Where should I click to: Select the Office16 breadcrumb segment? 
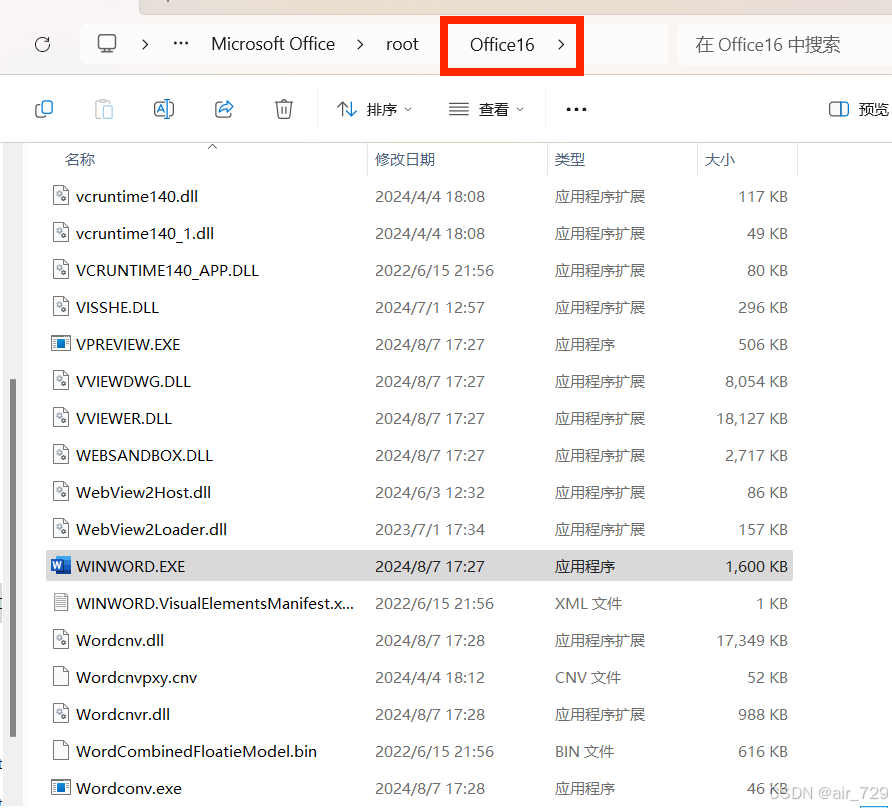[x=502, y=45]
